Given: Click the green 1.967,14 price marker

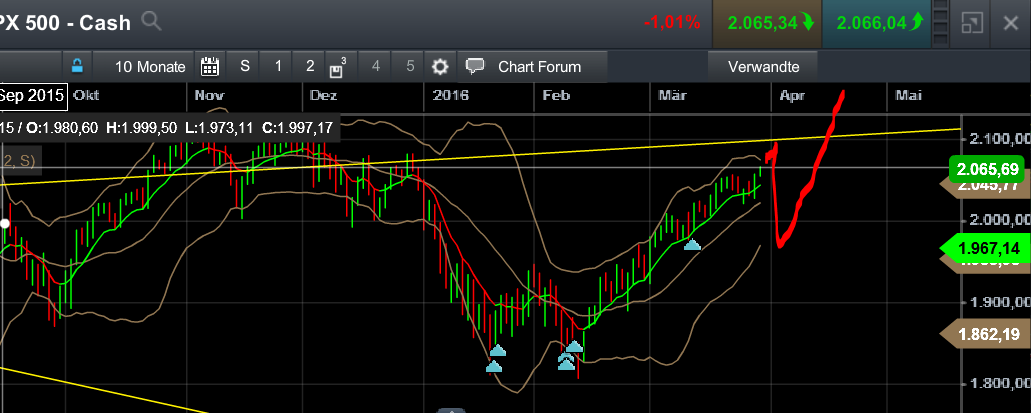Looking at the screenshot, I should click(984, 249).
